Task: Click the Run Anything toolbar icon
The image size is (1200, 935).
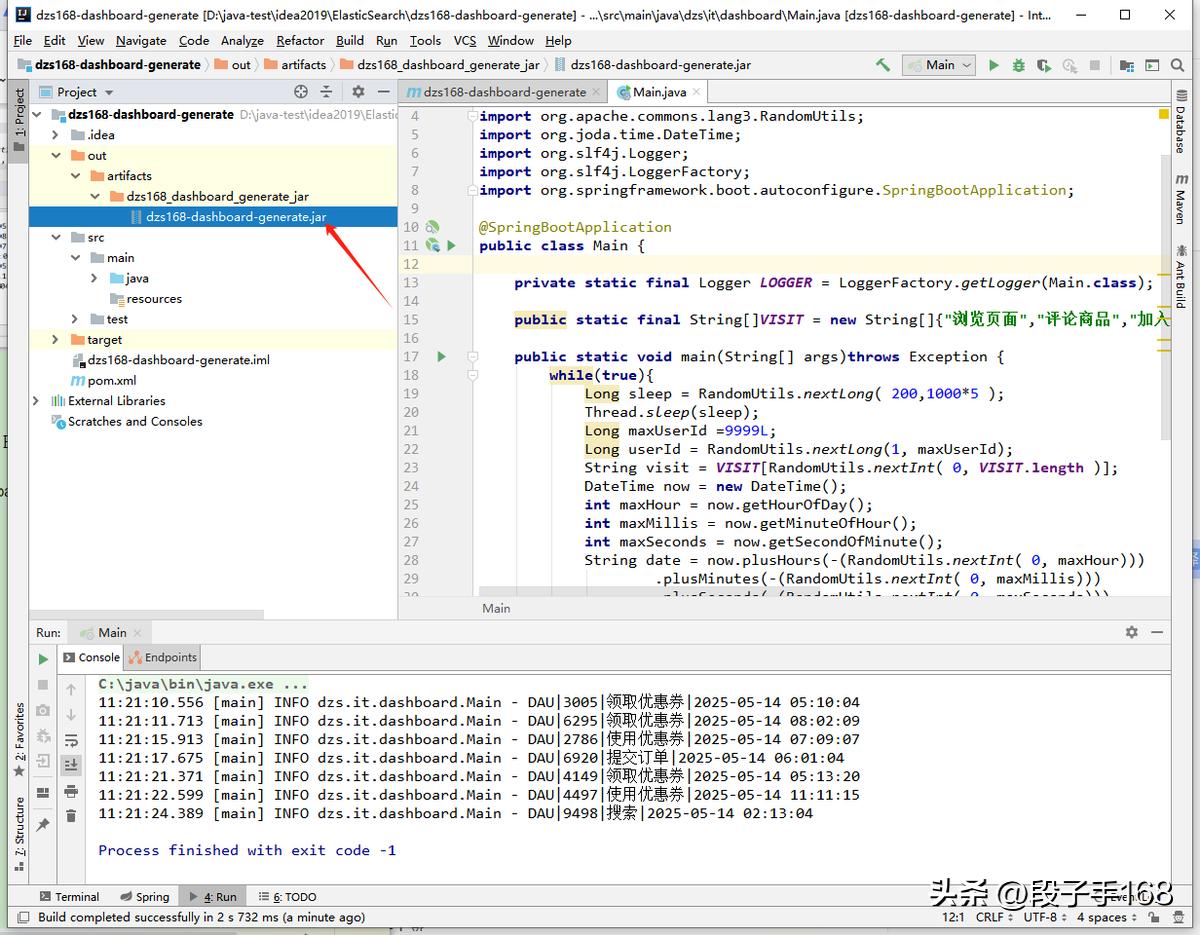Action: pos(1152,65)
